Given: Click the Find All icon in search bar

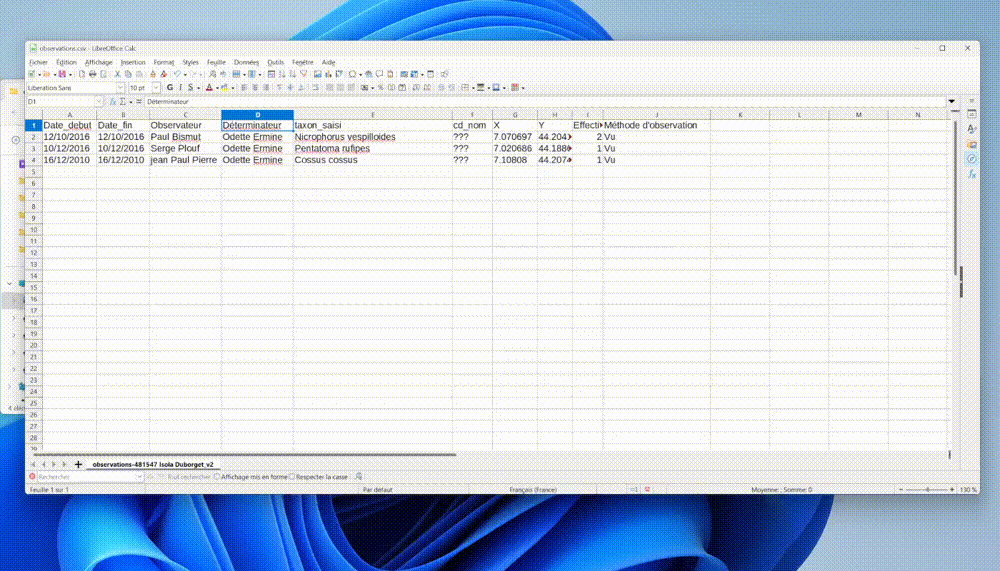Looking at the screenshot, I should point(358,477).
